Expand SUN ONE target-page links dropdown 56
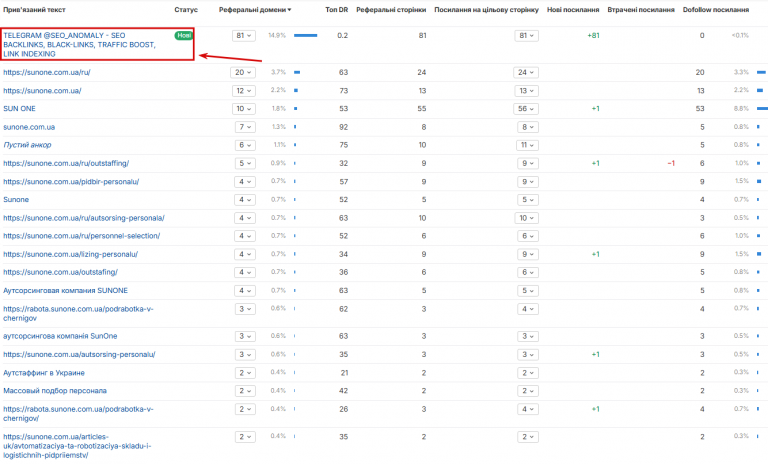Viewport: 768px width, 464px height. tap(527, 109)
